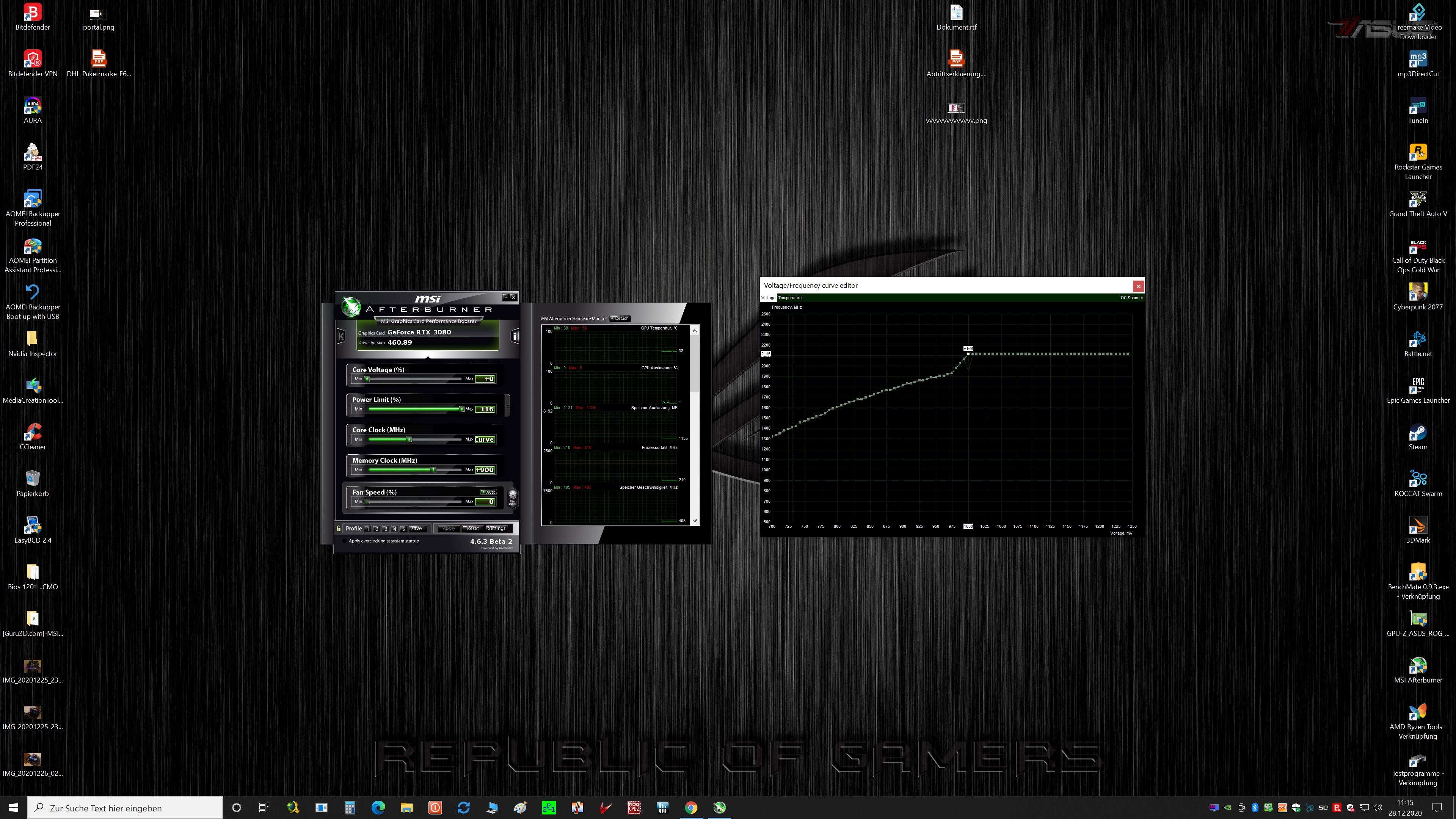Click the Core Clock Curve value field
Viewport: 1456px width, 819px height.
(485, 439)
